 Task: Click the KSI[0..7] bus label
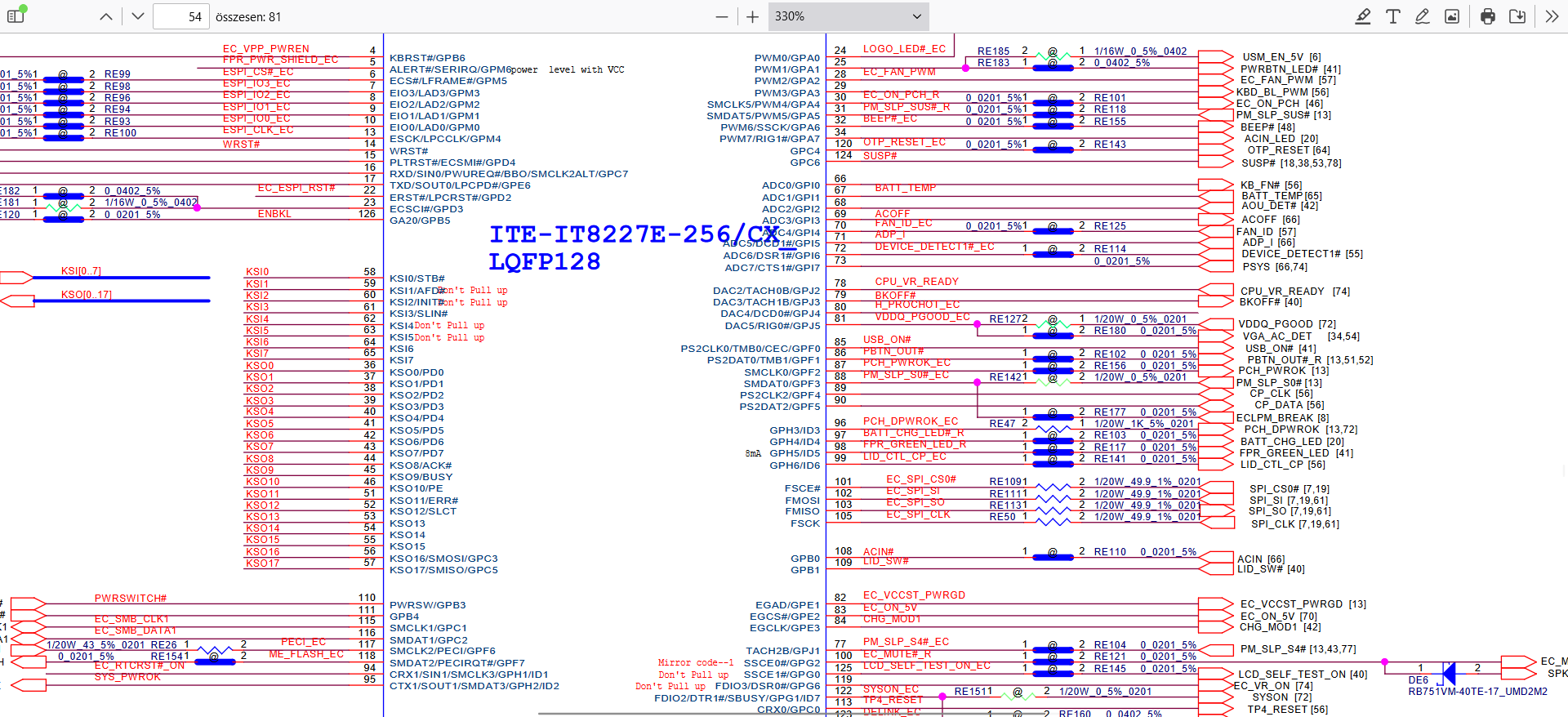point(81,271)
